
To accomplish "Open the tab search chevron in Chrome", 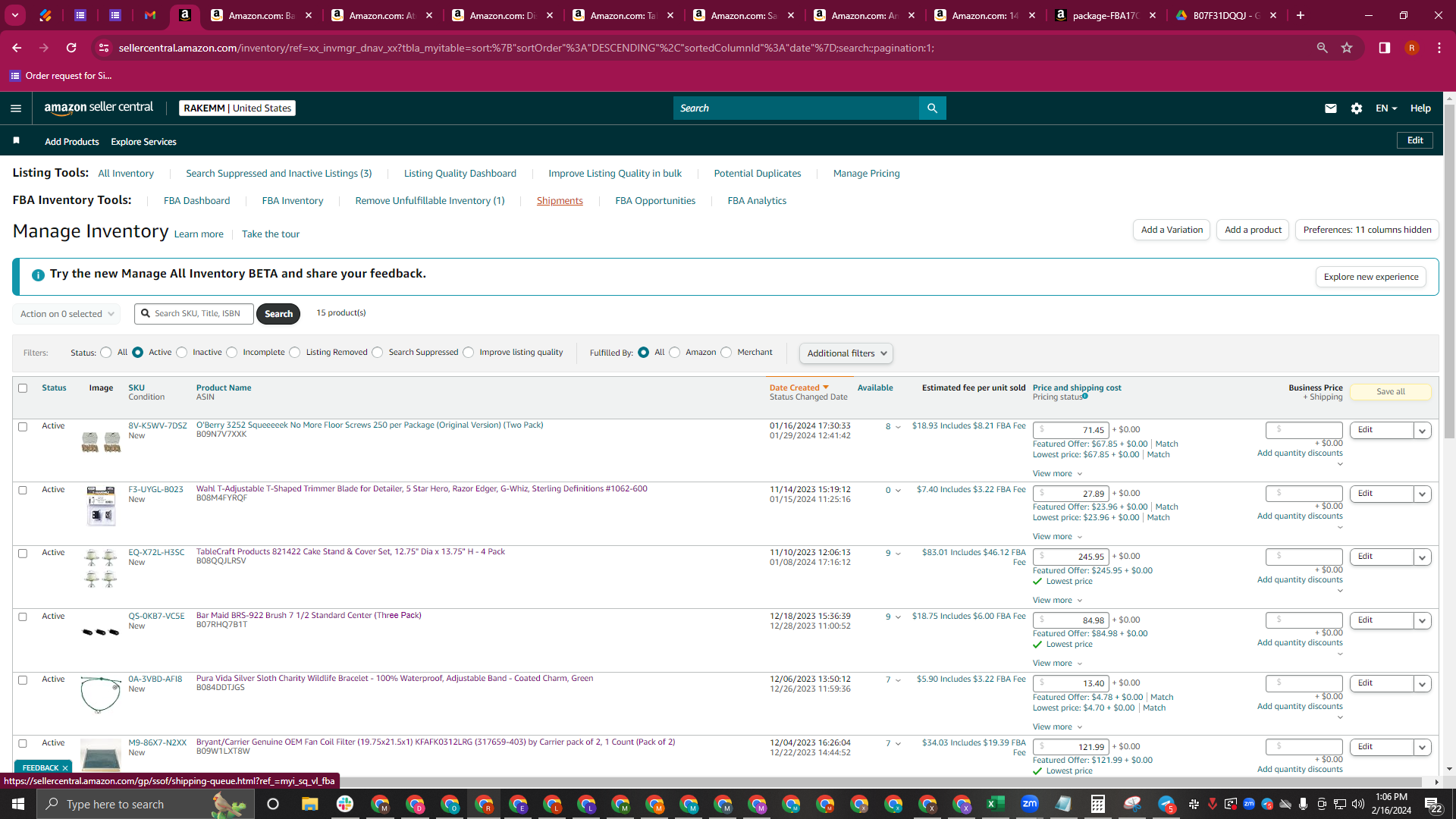I will pos(15,15).
